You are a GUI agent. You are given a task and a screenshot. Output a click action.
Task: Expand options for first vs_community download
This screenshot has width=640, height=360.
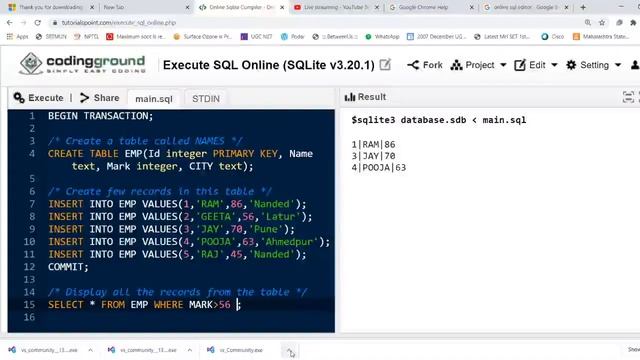click(x=91, y=350)
